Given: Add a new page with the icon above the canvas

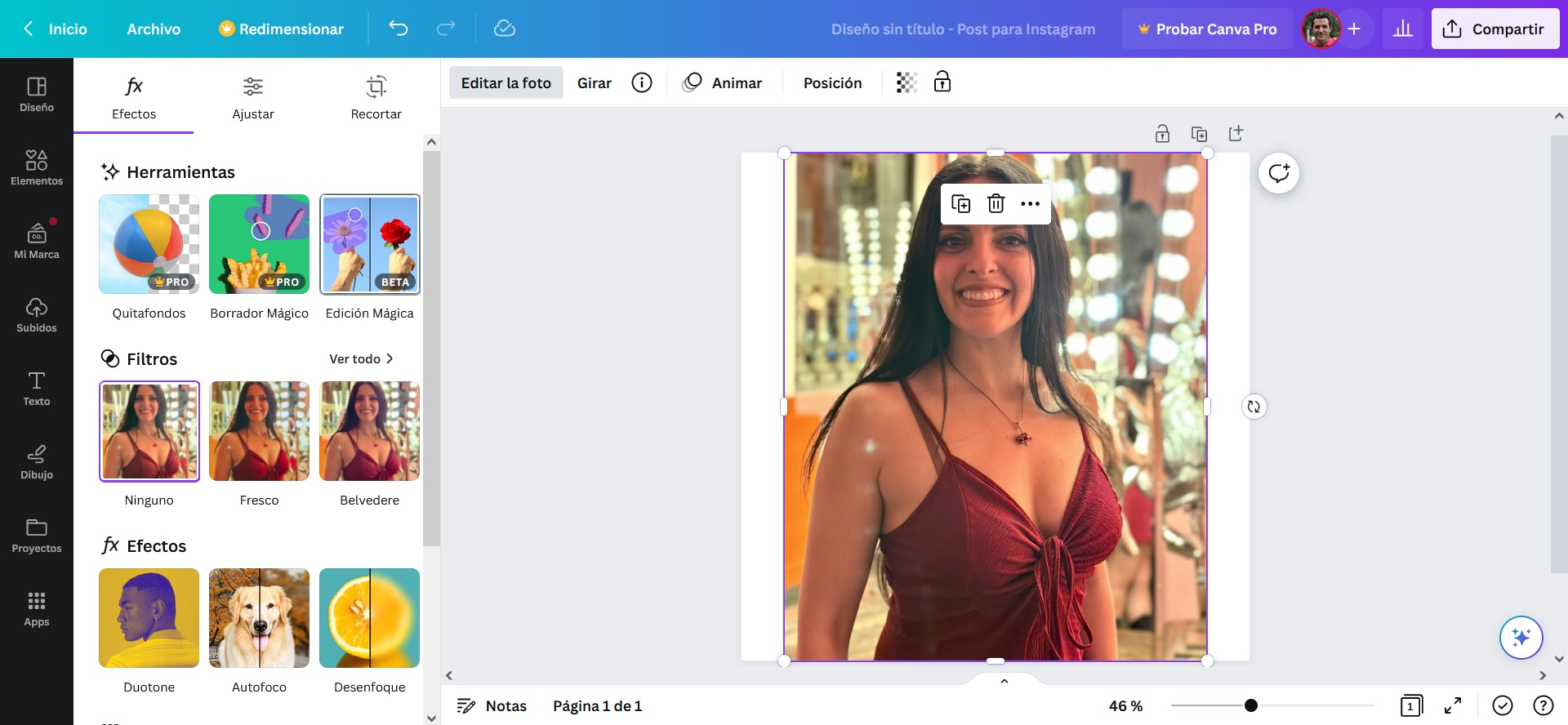Looking at the screenshot, I should coord(1236,134).
